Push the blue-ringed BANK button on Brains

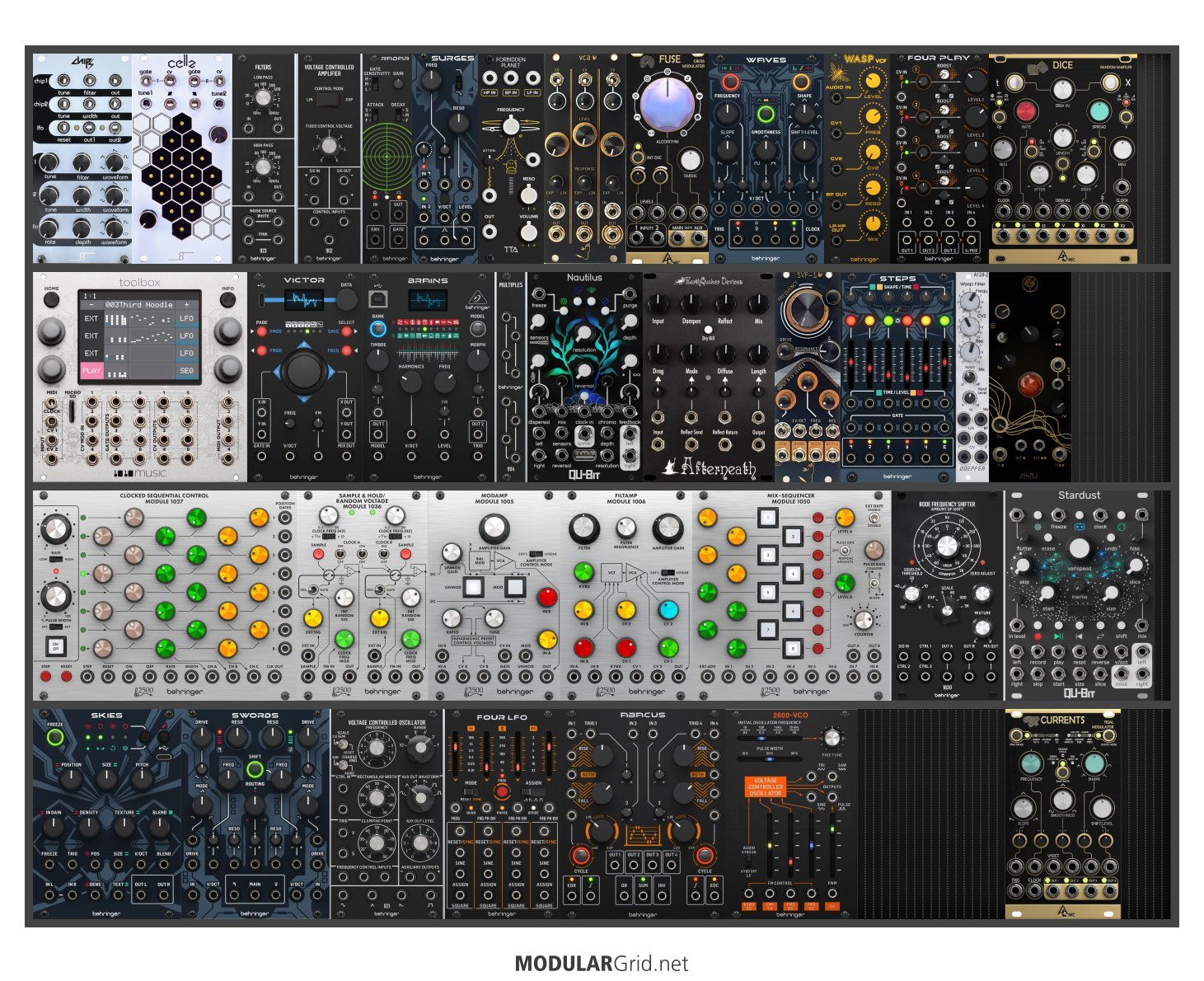pos(377,328)
